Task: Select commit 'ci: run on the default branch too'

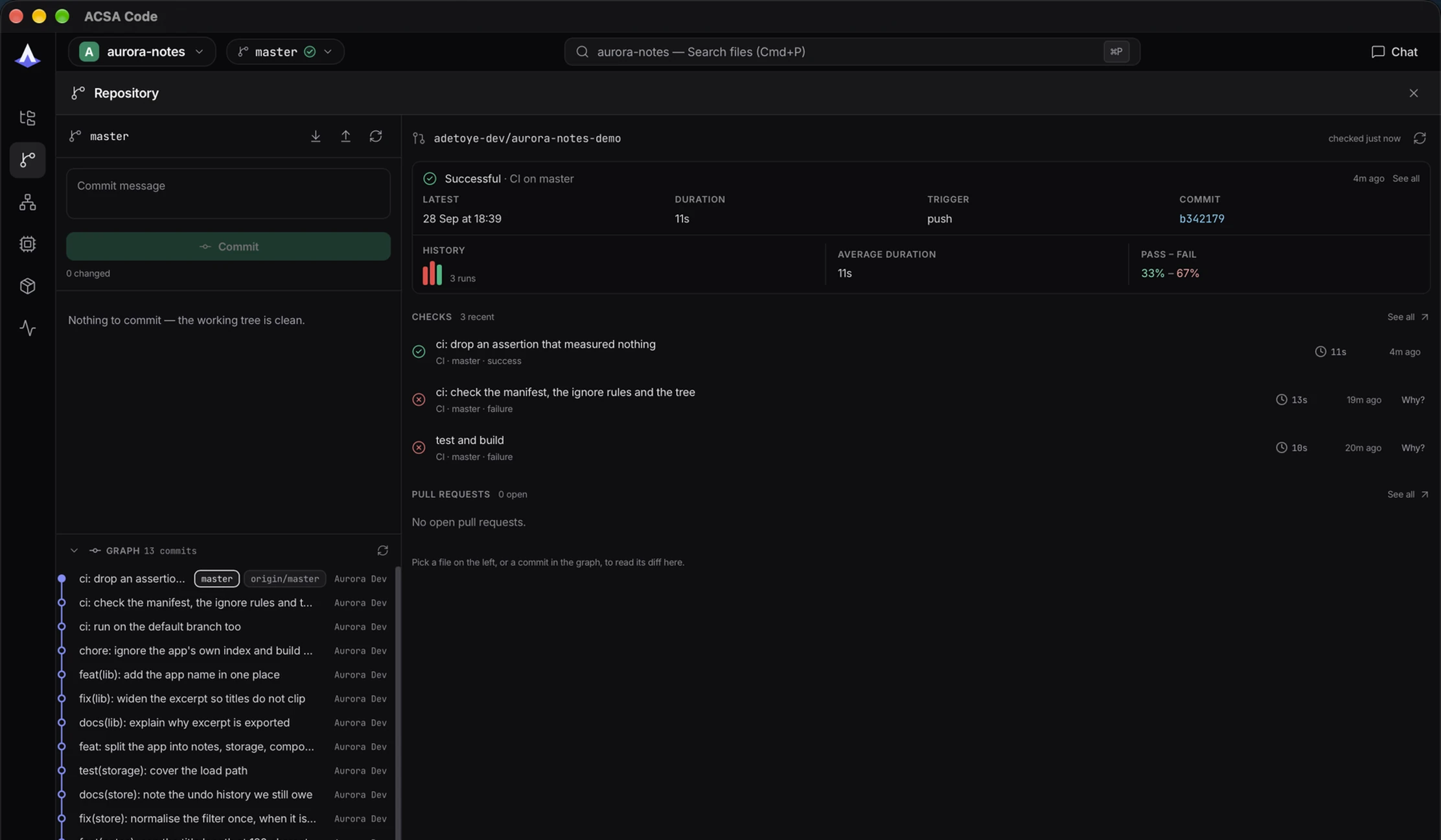Action: tap(226, 627)
